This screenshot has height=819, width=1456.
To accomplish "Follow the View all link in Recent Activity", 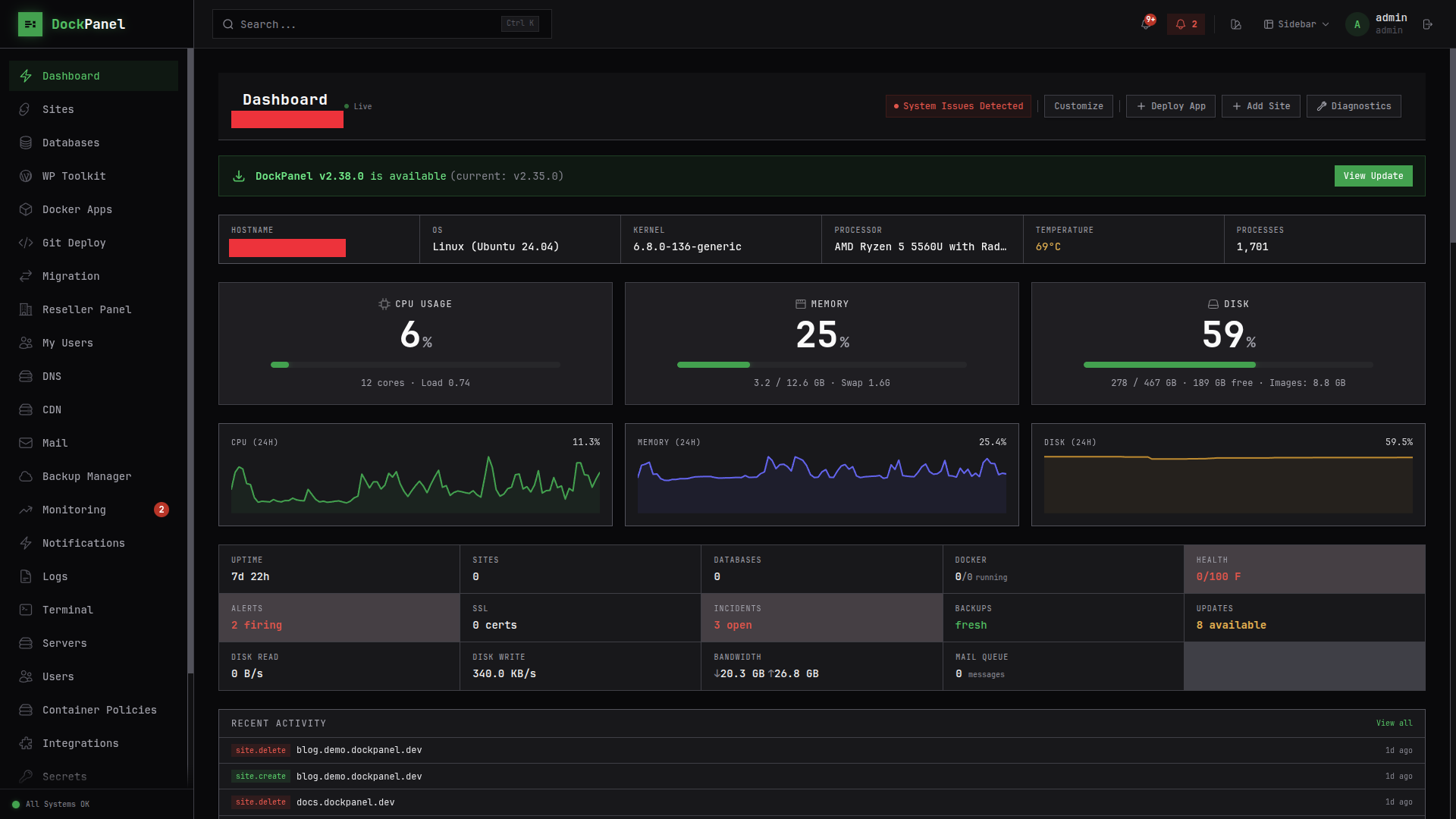I will (x=1394, y=723).
